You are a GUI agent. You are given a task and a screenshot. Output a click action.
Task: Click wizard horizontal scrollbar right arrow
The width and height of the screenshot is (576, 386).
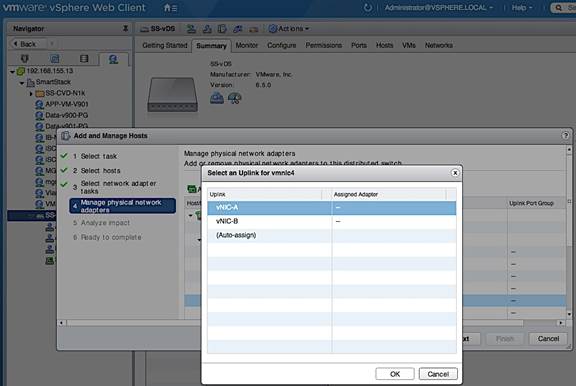[561, 323]
